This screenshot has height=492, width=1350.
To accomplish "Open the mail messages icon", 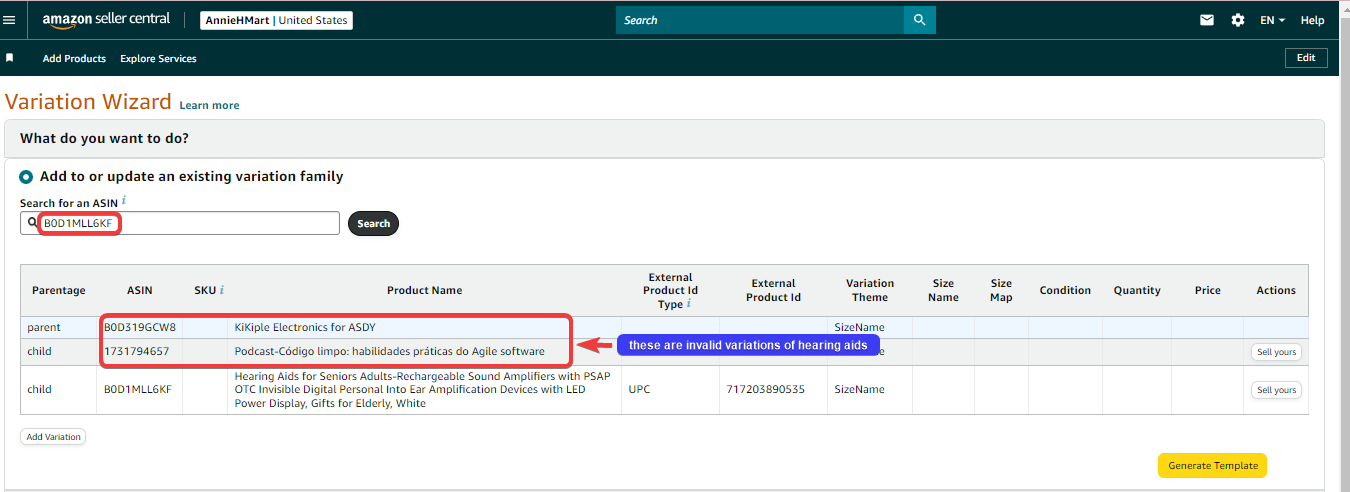I will point(1207,20).
